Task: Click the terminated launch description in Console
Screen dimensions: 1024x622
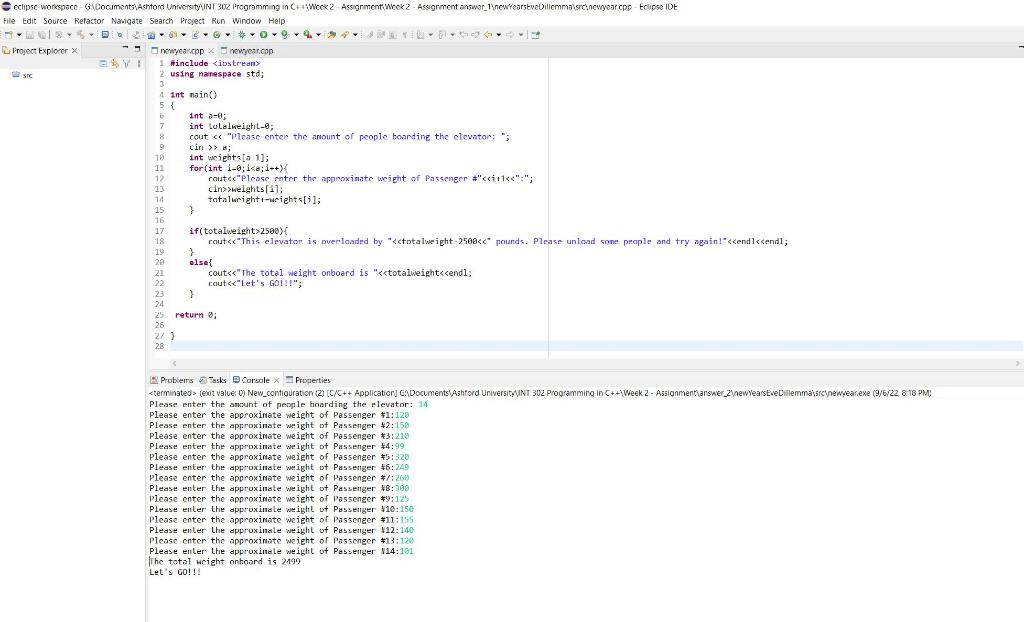Action: pyautogui.click(x=540, y=393)
